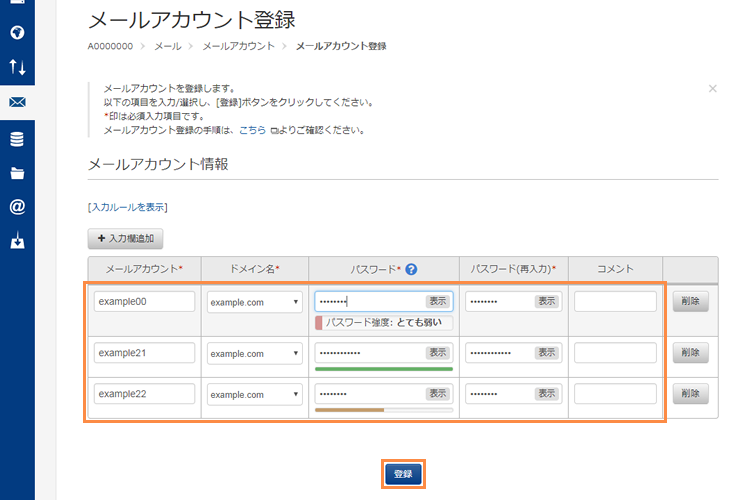Open domain dropdown for example22 row
Screen dimensions: 750x500
tap(254, 395)
